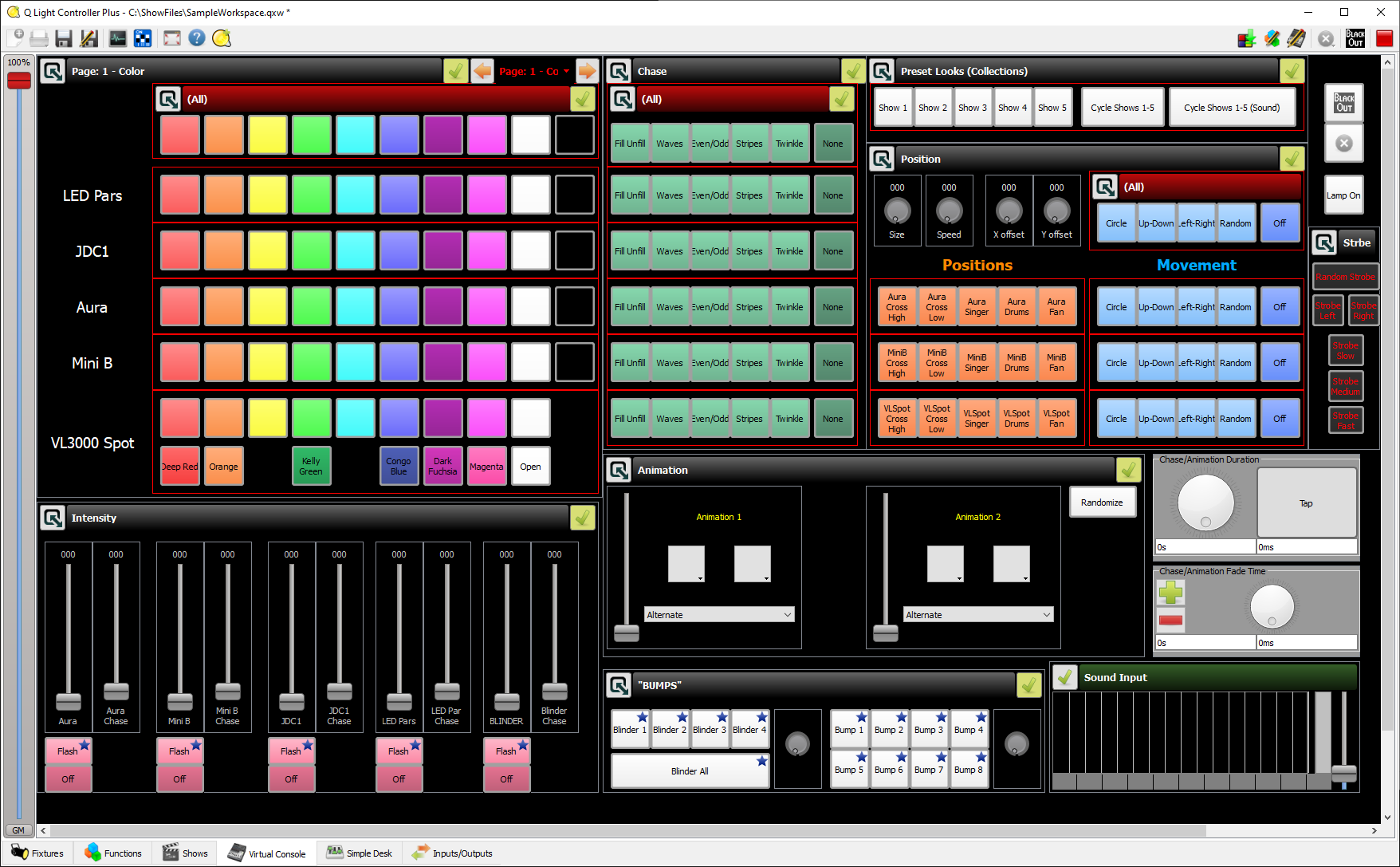Toggle the Sound Input enable check
This screenshot has height=867, width=1400.
point(1065,677)
